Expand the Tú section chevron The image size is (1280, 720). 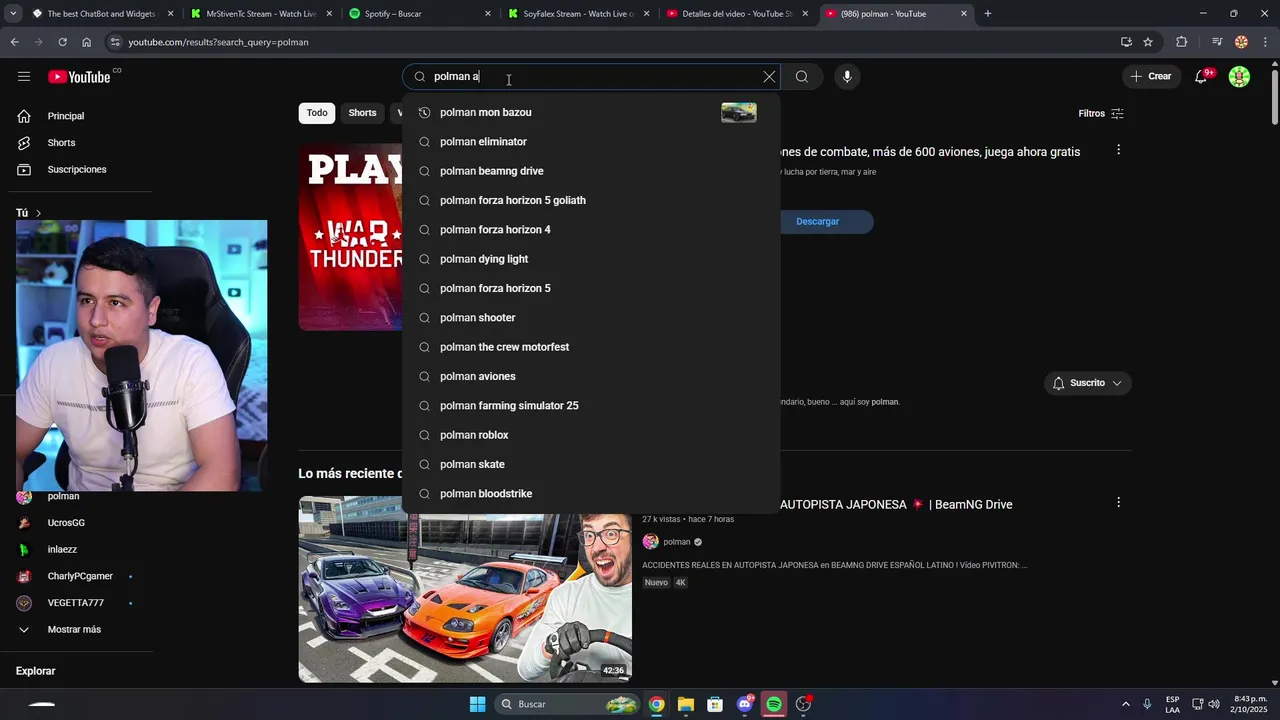point(39,213)
